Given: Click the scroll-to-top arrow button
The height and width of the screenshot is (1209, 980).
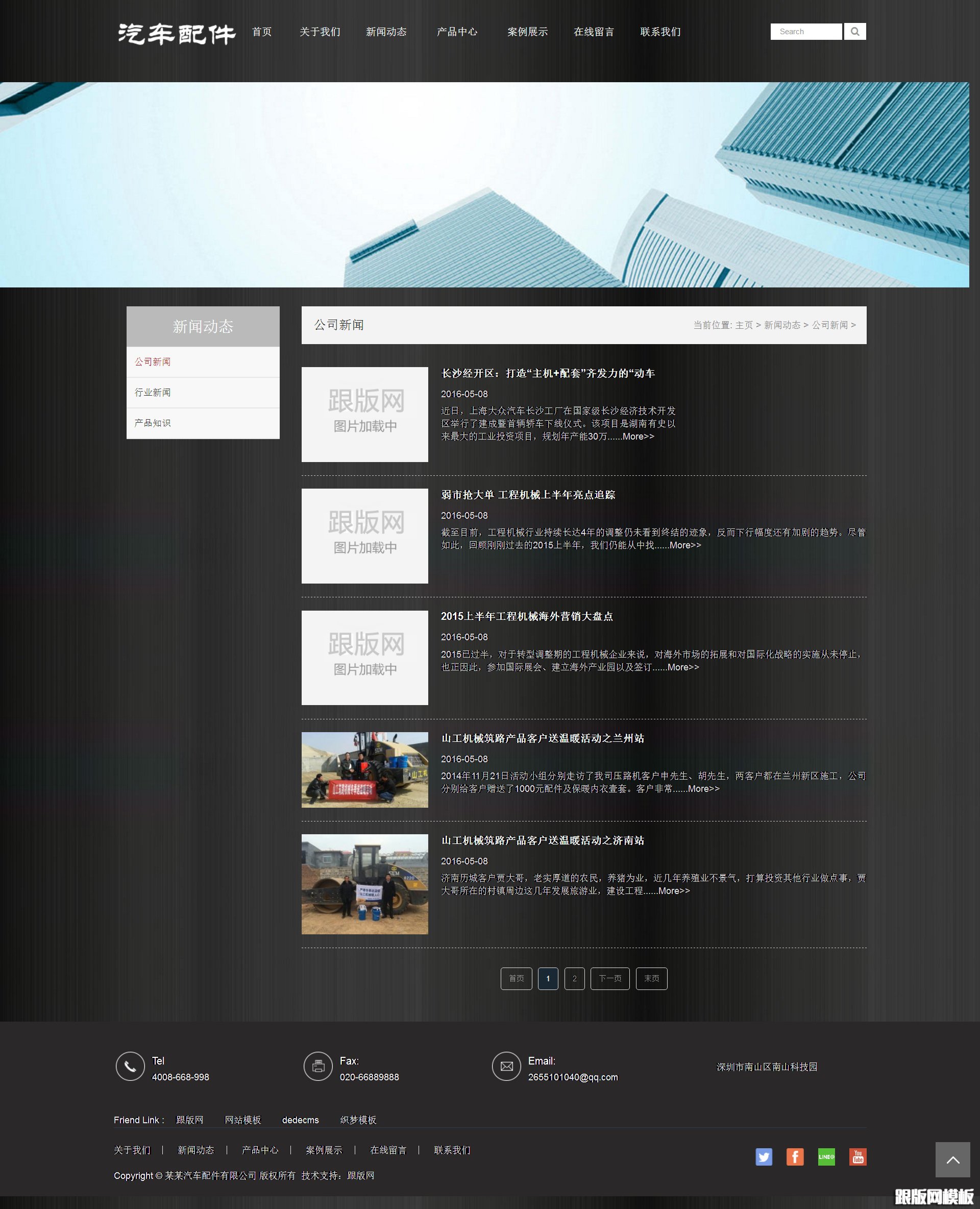Looking at the screenshot, I should coord(952,1159).
